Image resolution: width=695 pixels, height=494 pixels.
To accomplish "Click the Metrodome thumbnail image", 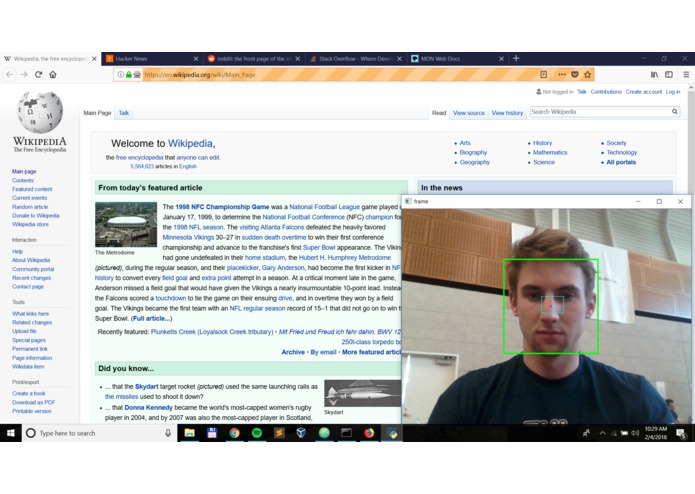I will (x=126, y=225).
